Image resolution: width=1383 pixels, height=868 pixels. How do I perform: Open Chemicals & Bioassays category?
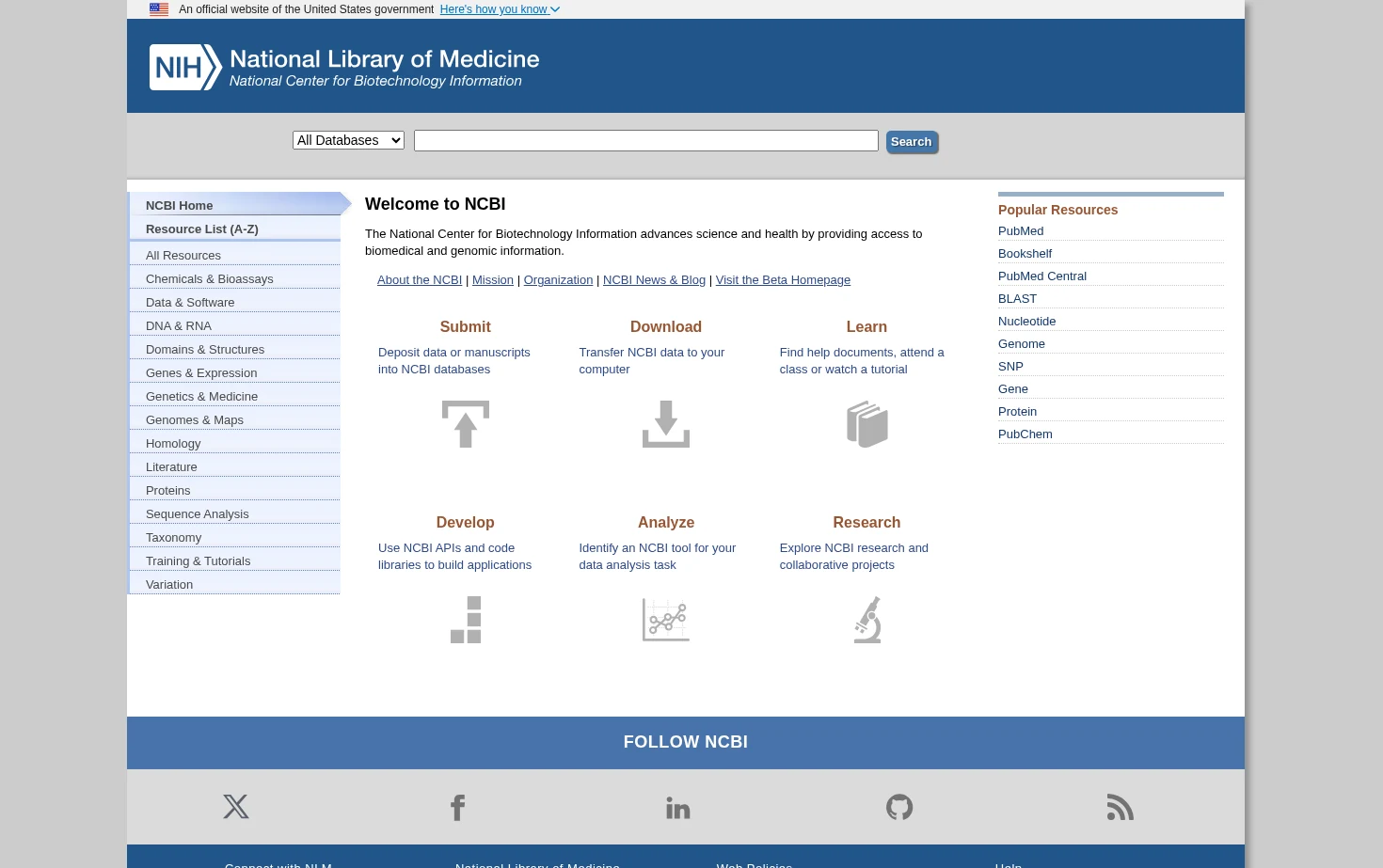click(235, 278)
